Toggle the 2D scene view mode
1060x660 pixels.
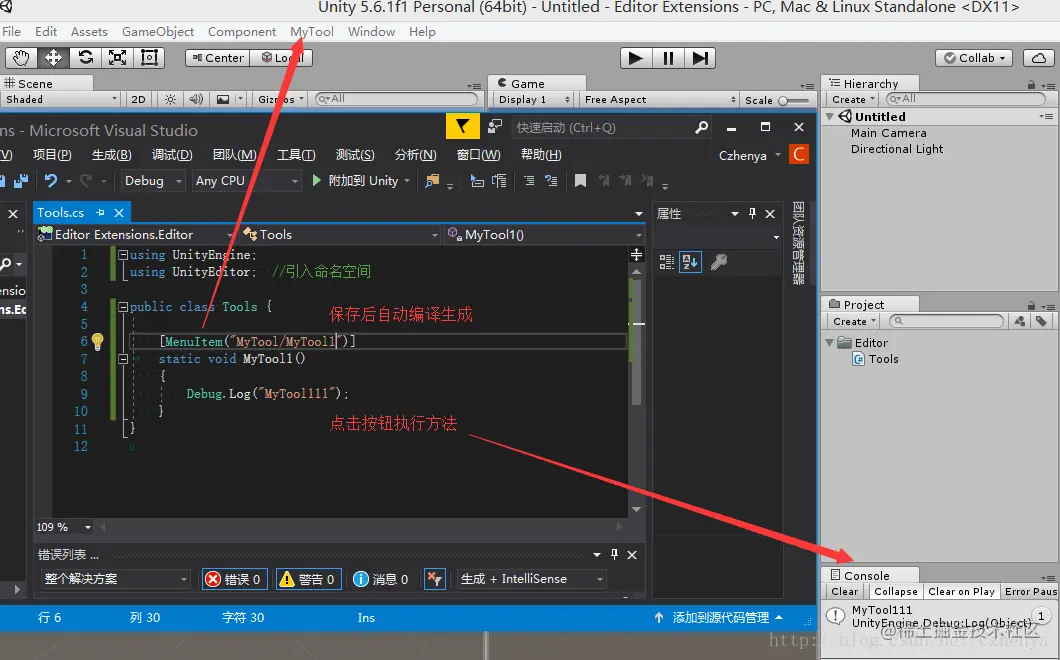(139, 99)
